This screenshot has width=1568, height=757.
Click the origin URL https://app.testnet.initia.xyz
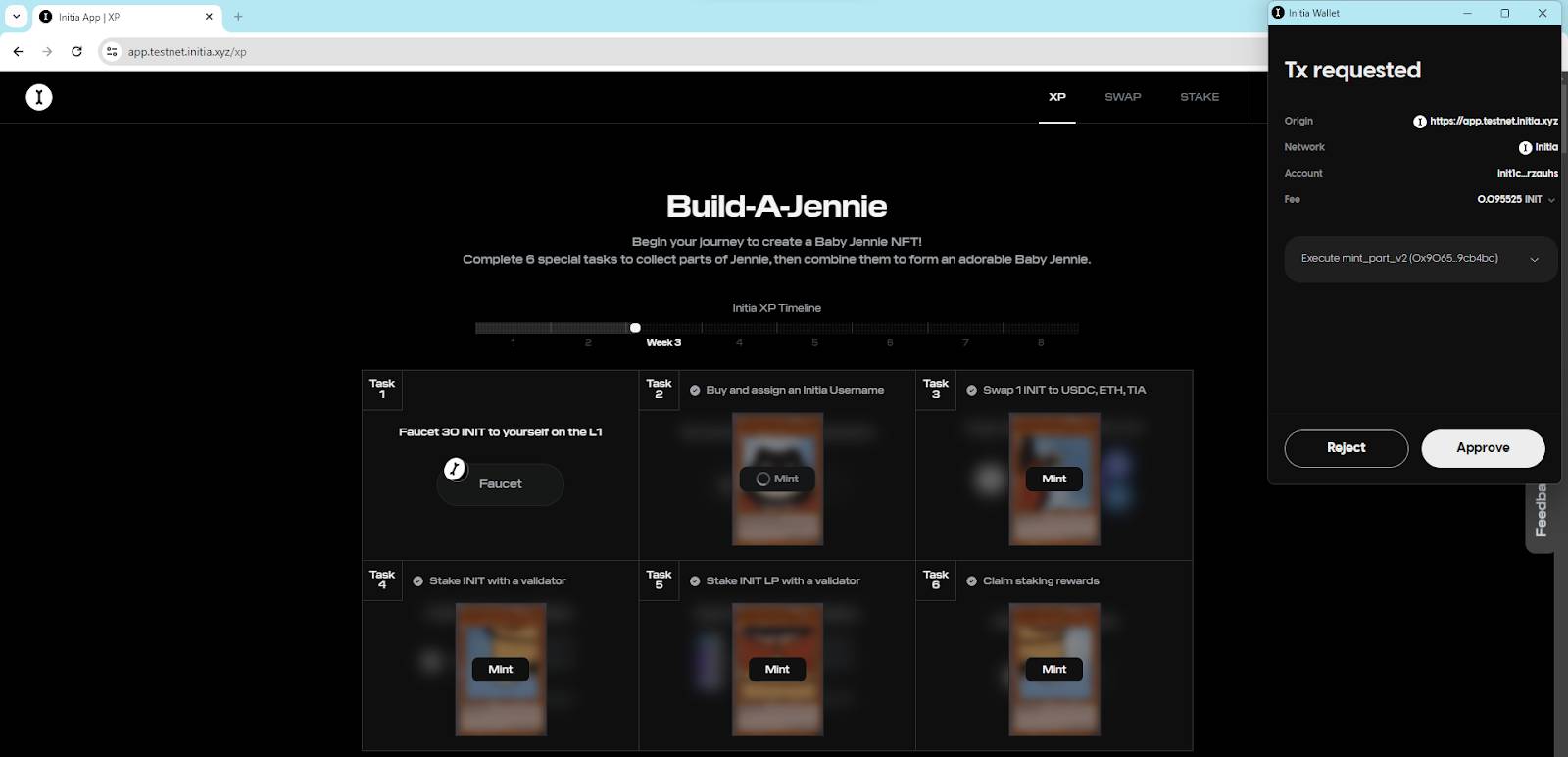[1494, 121]
